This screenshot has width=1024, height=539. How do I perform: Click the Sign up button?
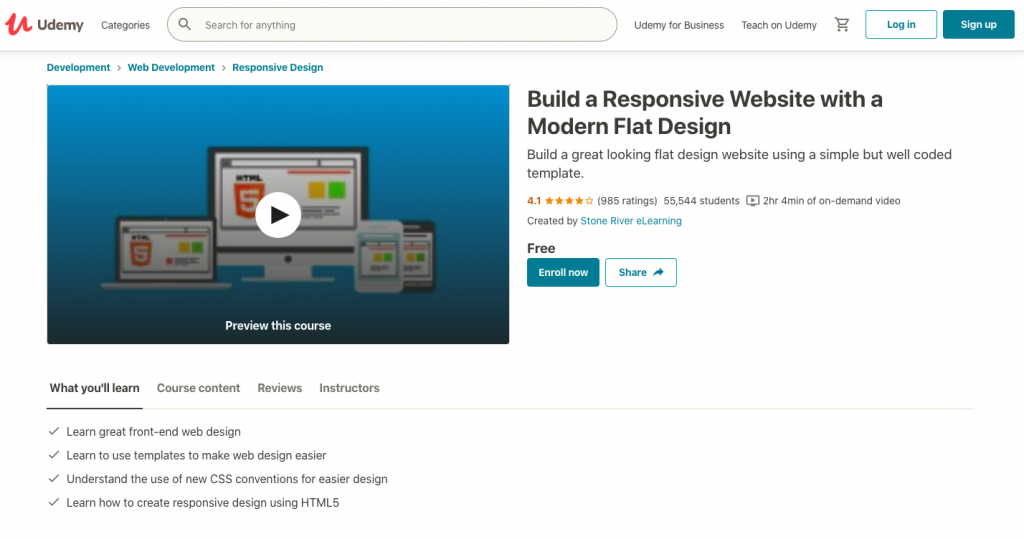(x=978, y=24)
